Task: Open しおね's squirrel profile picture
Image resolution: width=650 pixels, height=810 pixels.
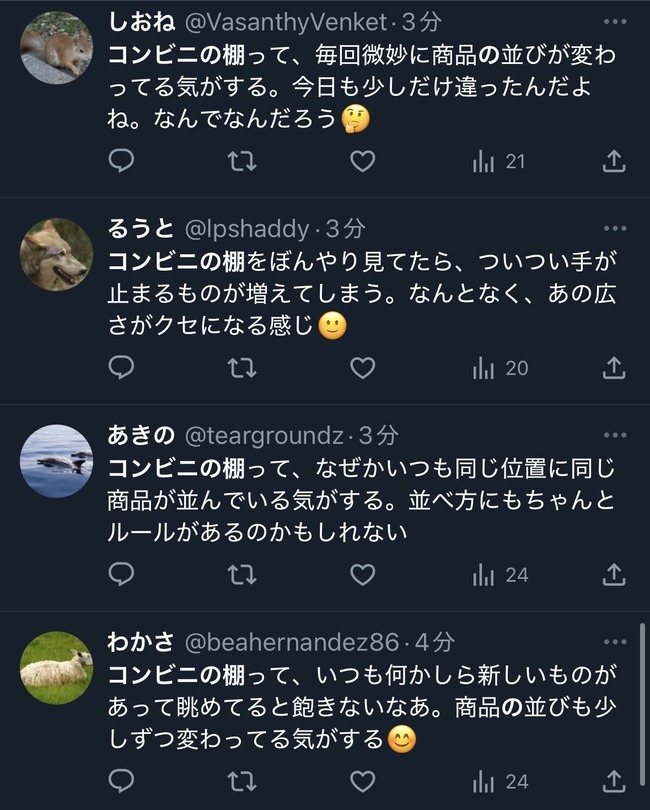Action: [56, 48]
